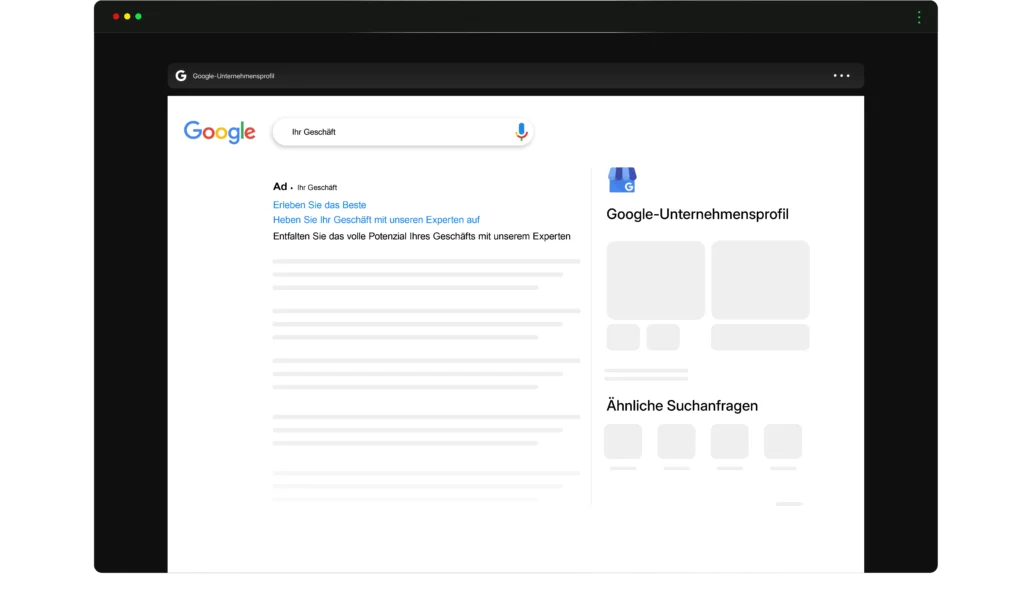Open the browser three-dot options menu
The width and height of the screenshot is (1024, 590).
841,75
